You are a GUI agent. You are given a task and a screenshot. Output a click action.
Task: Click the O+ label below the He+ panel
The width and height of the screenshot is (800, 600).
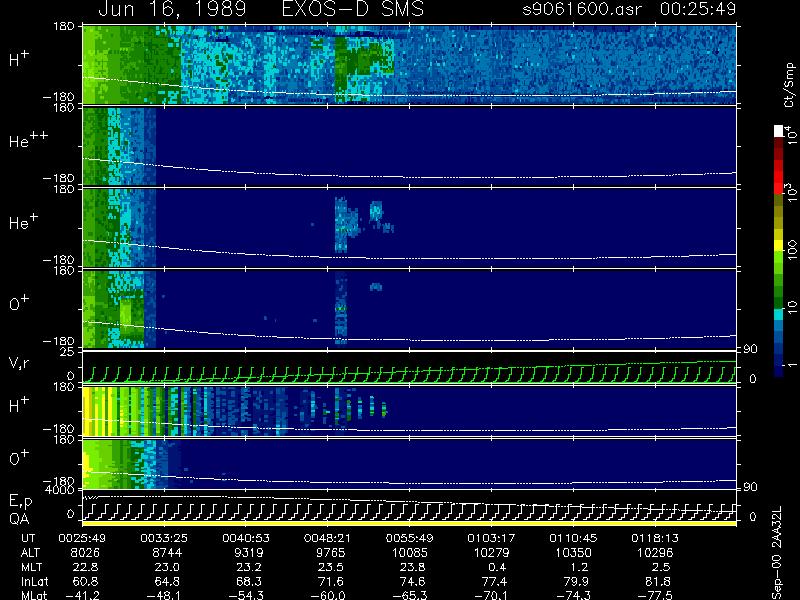pyautogui.click(x=19, y=304)
